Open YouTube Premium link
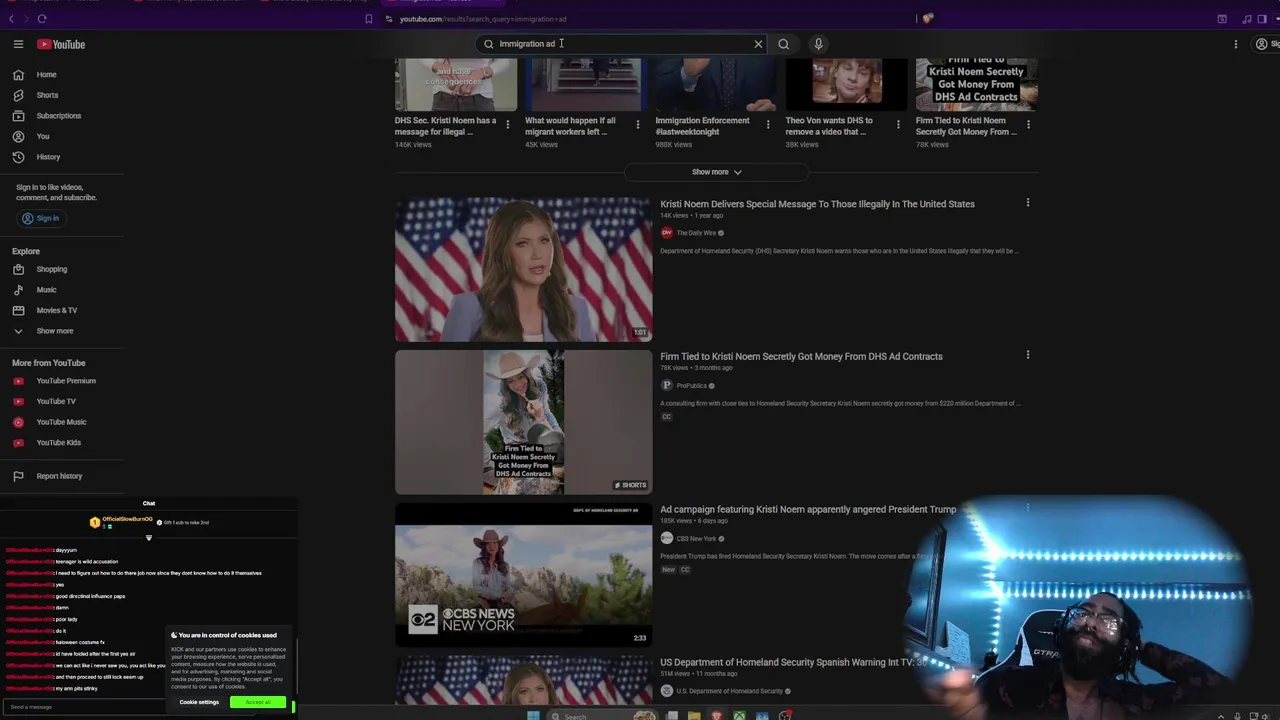Viewport: 1280px width, 720px height. coord(66,381)
